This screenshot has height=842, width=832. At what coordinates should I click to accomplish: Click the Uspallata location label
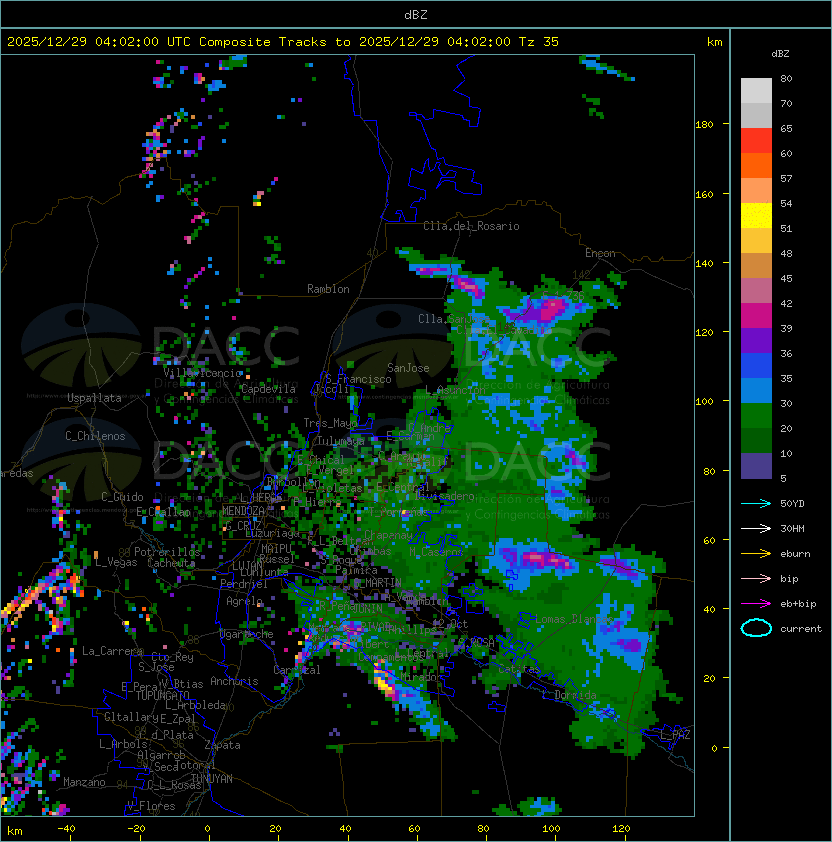pyautogui.click(x=95, y=398)
